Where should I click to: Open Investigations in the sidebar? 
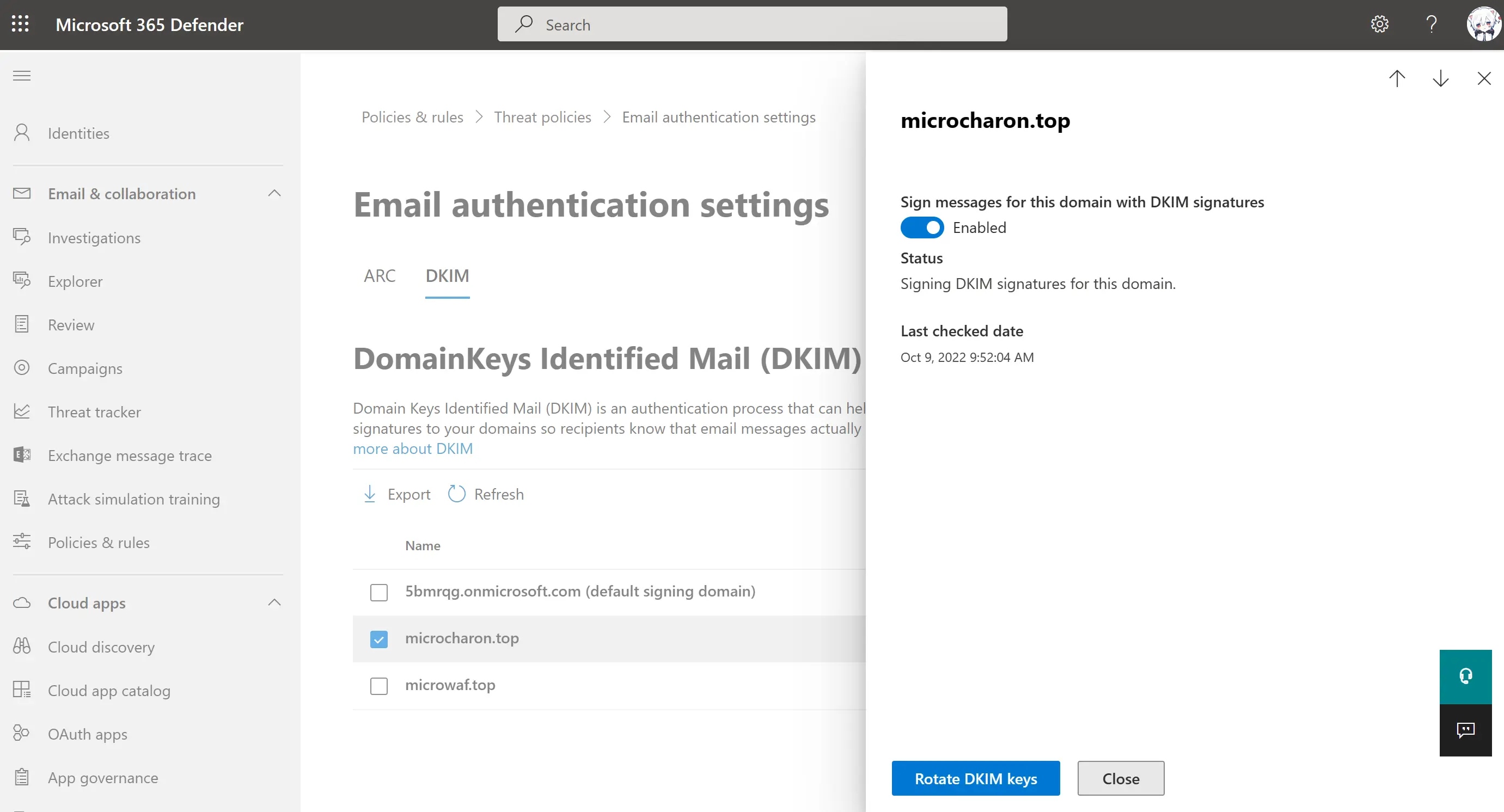94,237
